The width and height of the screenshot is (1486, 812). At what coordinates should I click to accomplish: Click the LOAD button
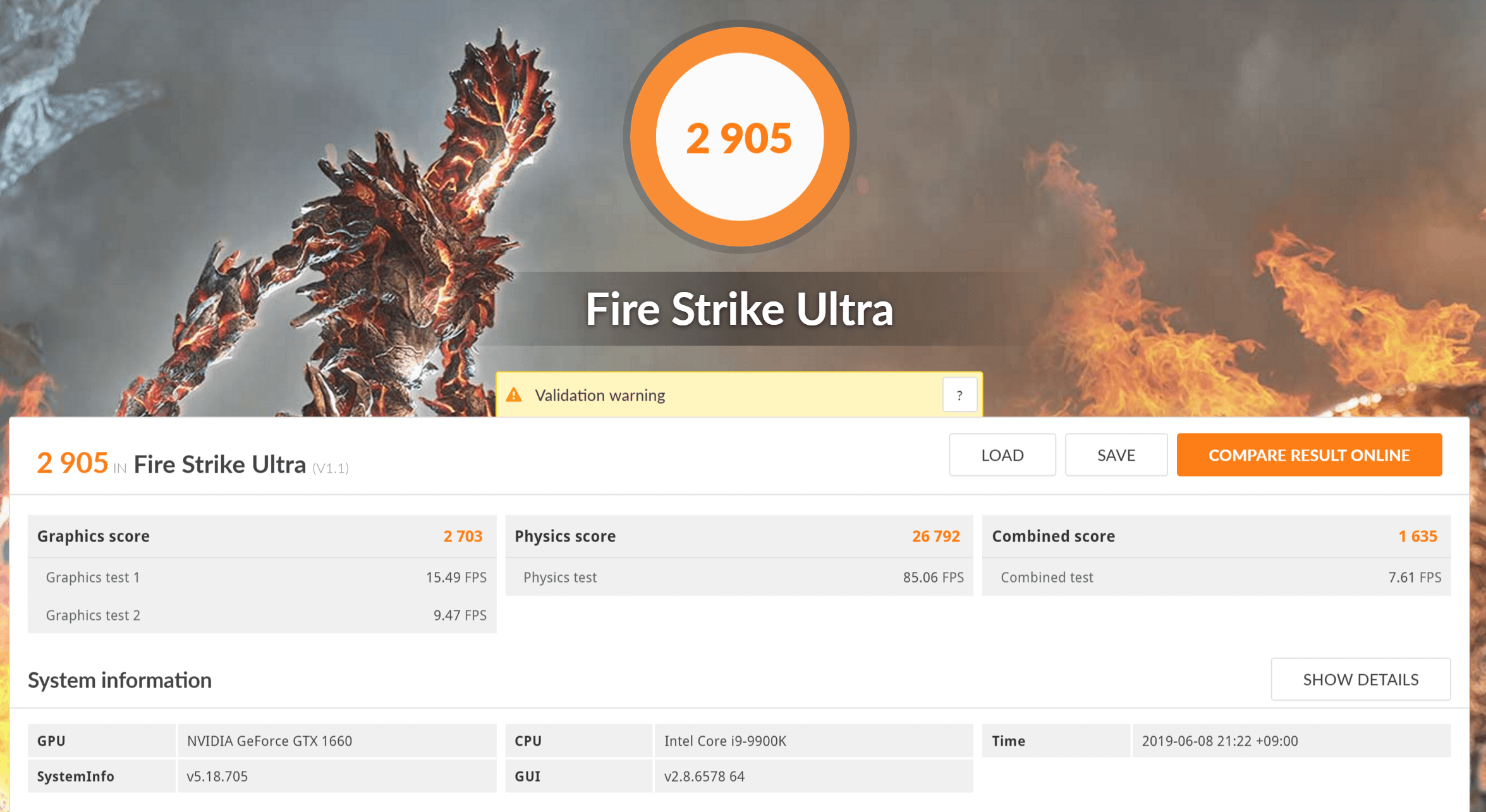[x=1002, y=455]
